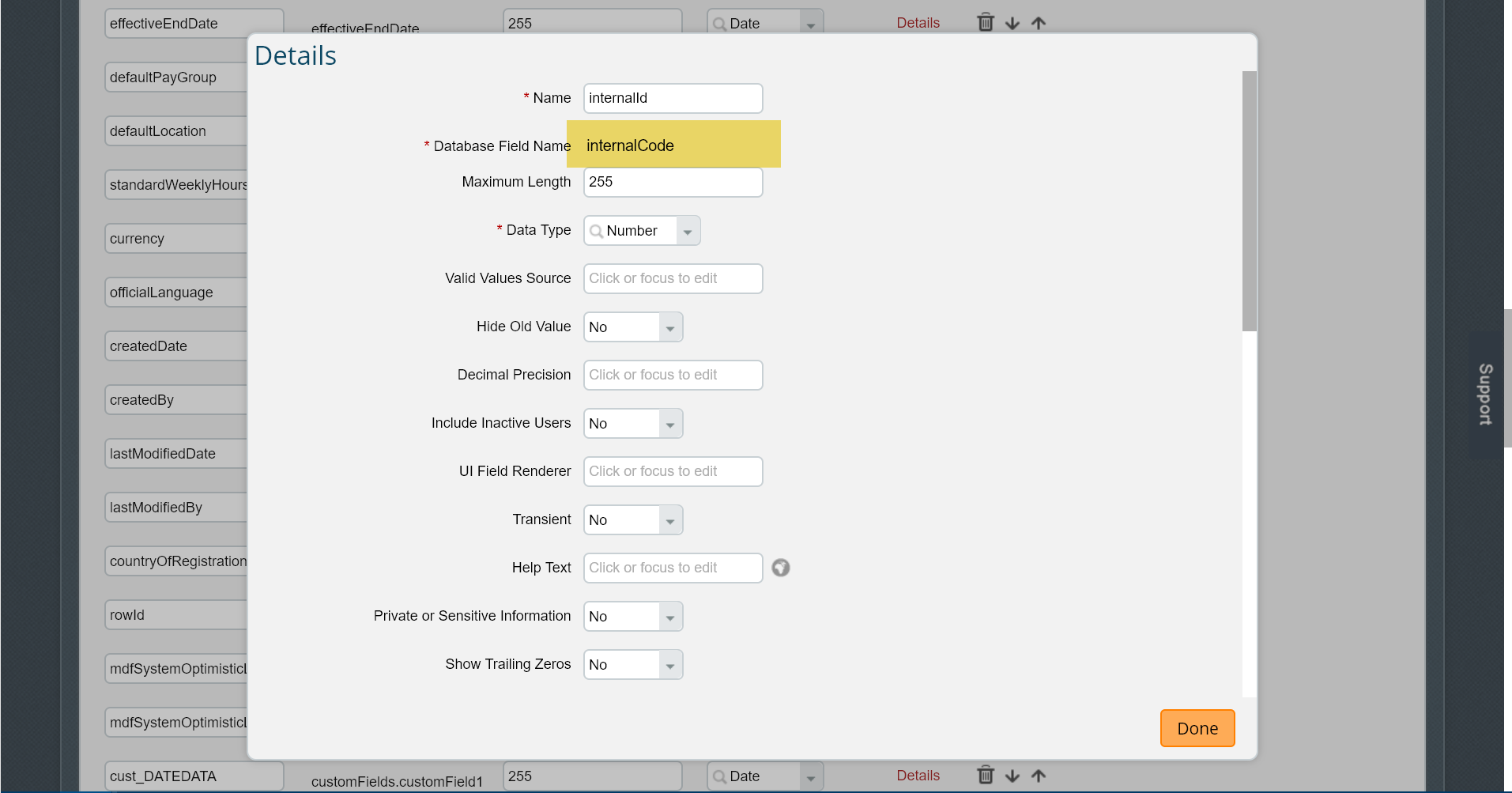This screenshot has width=1512, height=793.
Task: Focus the Decimal Precision field
Action: 673,375
